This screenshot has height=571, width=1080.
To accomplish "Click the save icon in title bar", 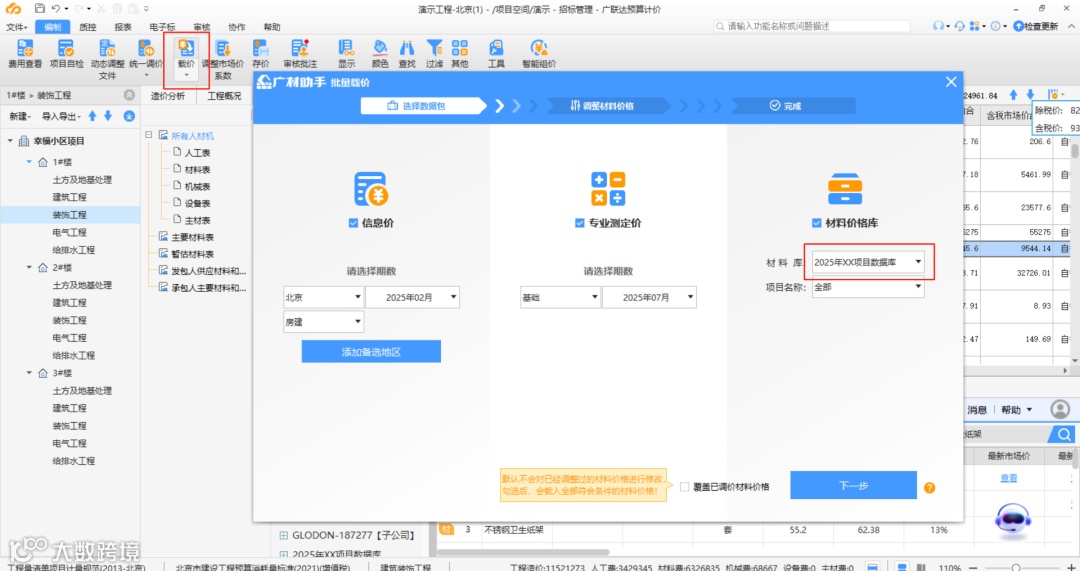I will point(39,9).
